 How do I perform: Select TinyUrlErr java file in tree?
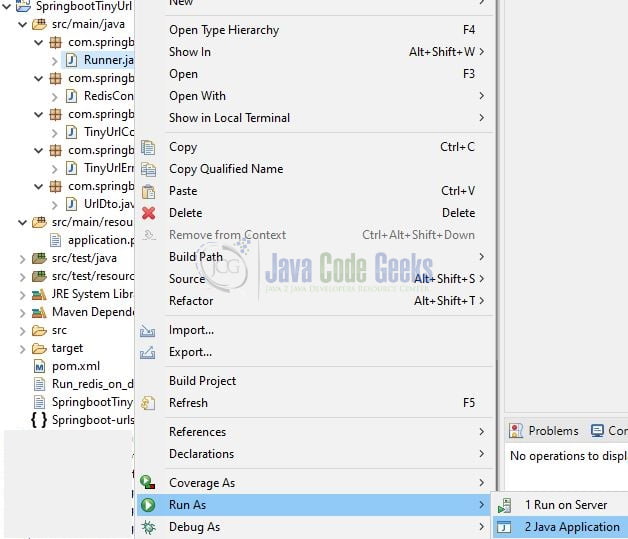109,168
